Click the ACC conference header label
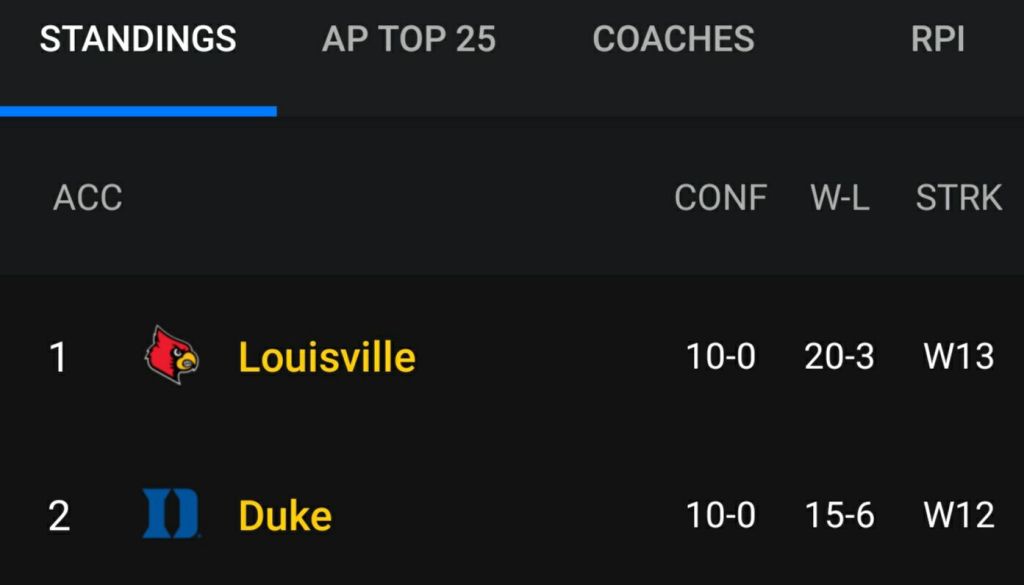Screen dimensions: 1024x585 tap(88, 198)
